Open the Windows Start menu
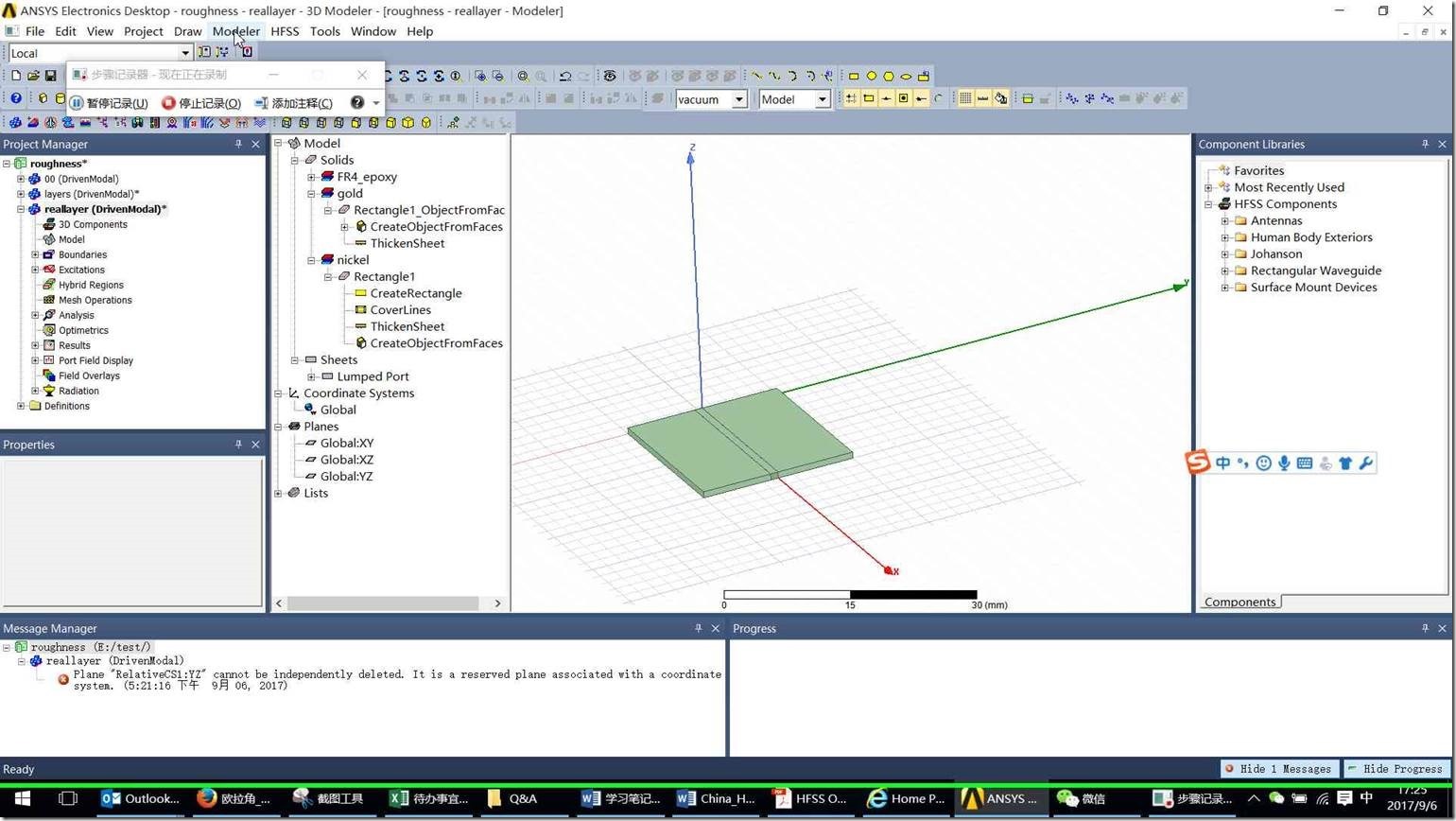Screen dimensions: 1456x821 coord(23,798)
